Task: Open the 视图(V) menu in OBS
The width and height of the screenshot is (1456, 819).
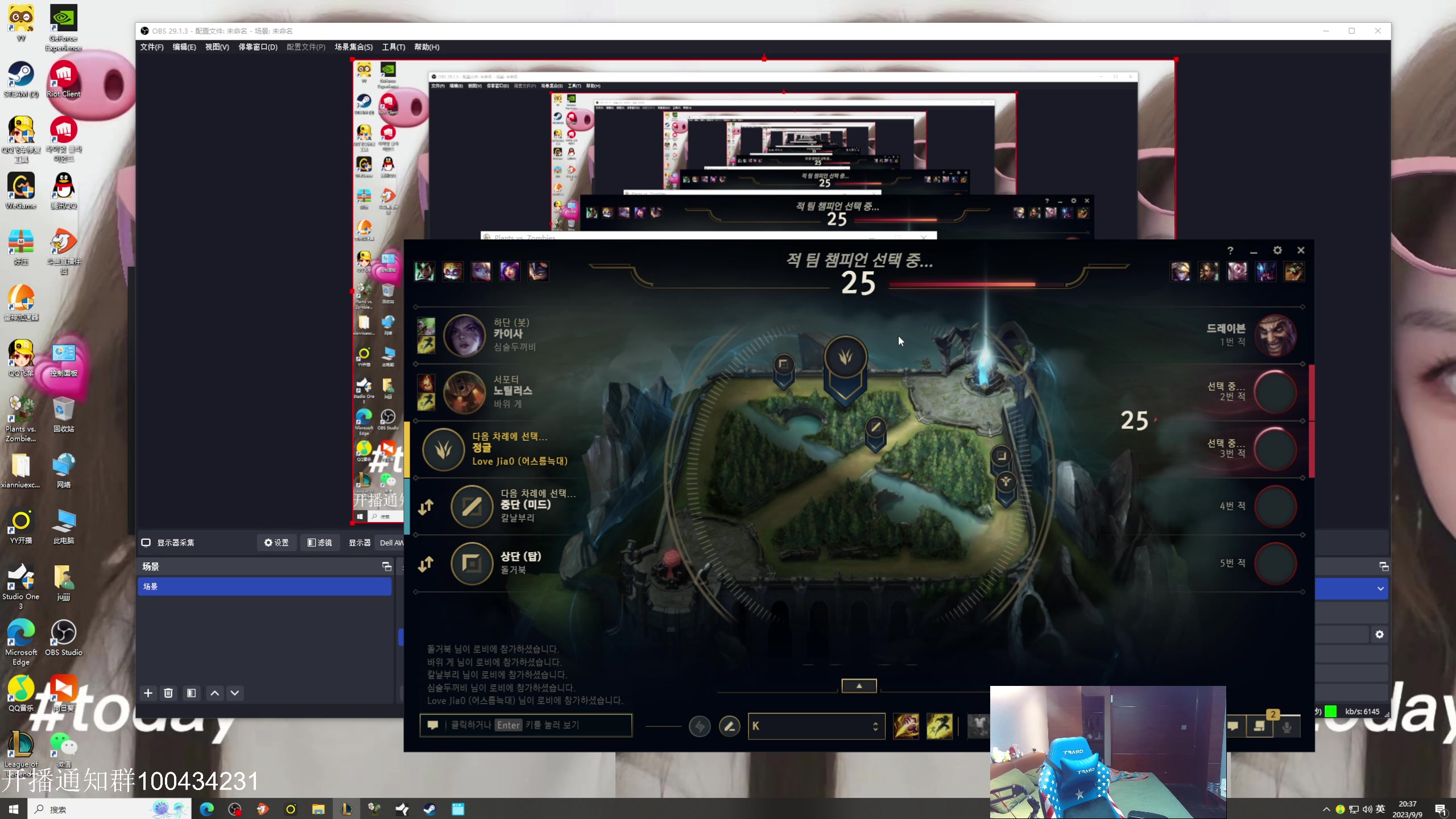Action: 217,47
